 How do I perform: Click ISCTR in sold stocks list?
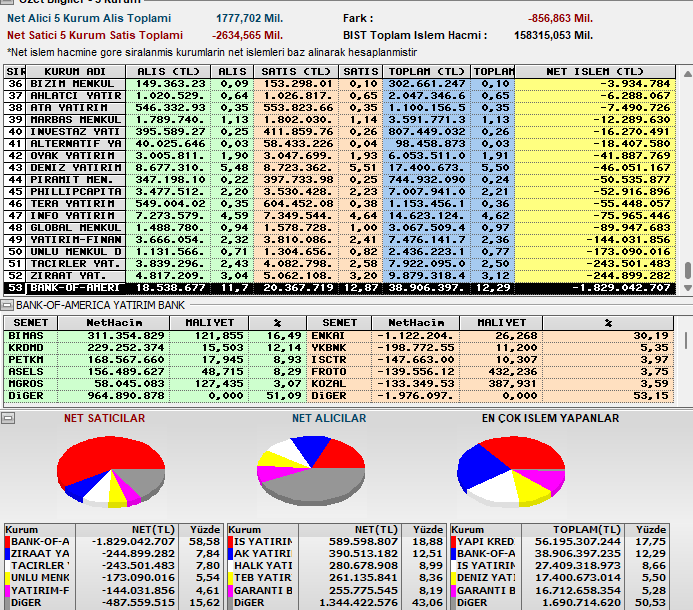coord(329,360)
